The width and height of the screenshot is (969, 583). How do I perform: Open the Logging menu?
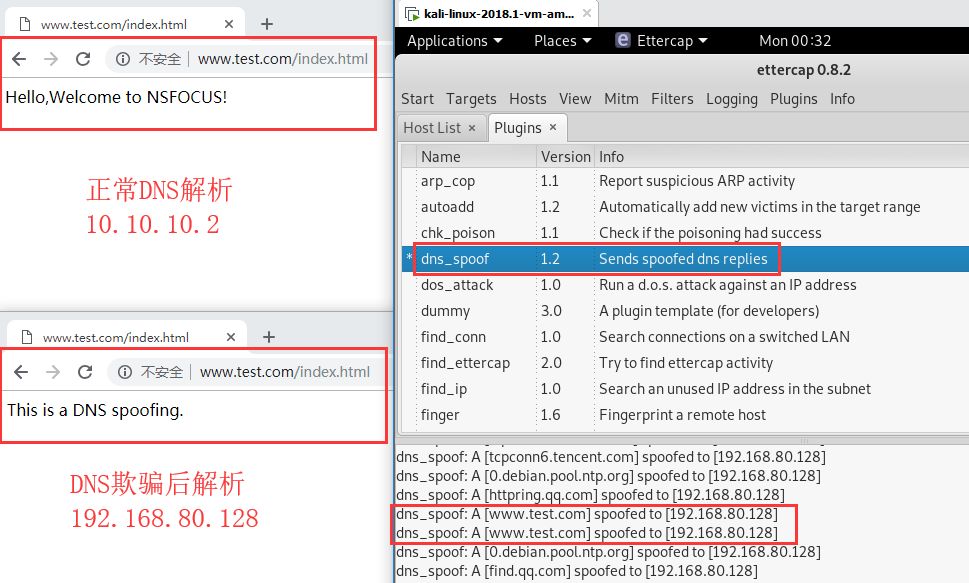tap(732, 99)
